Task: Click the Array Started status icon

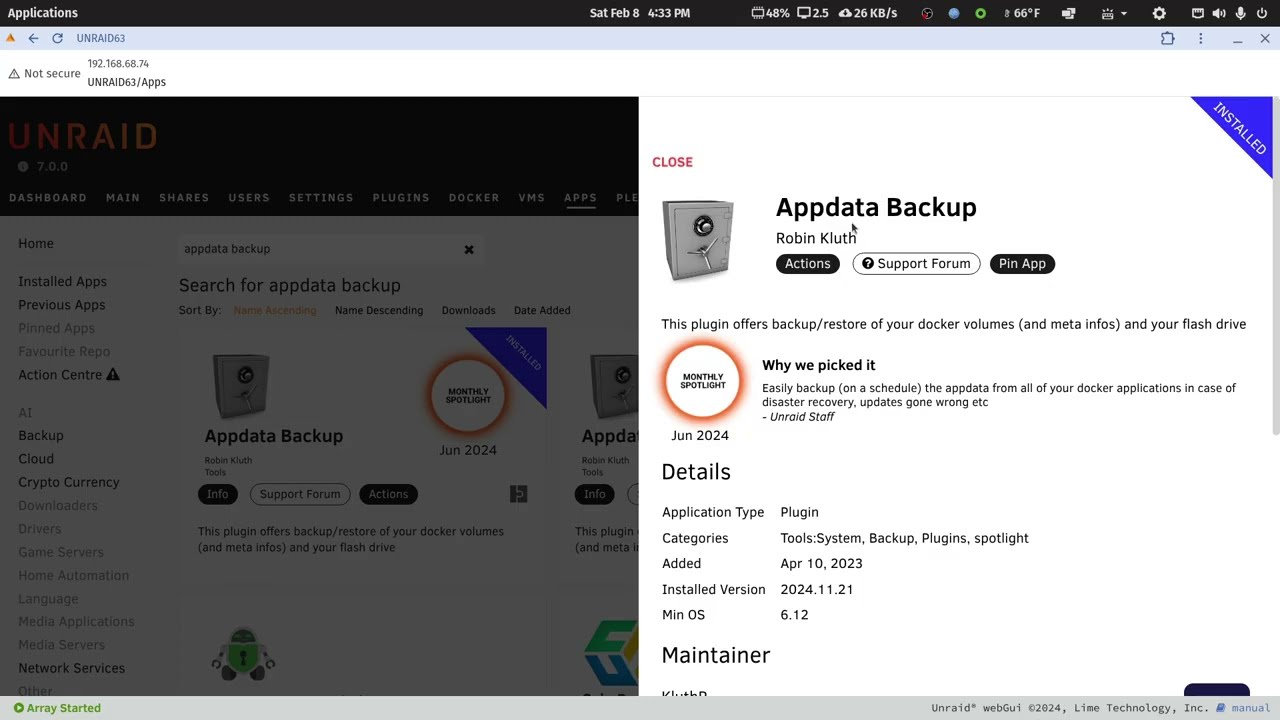Action: tap(18, 708)
